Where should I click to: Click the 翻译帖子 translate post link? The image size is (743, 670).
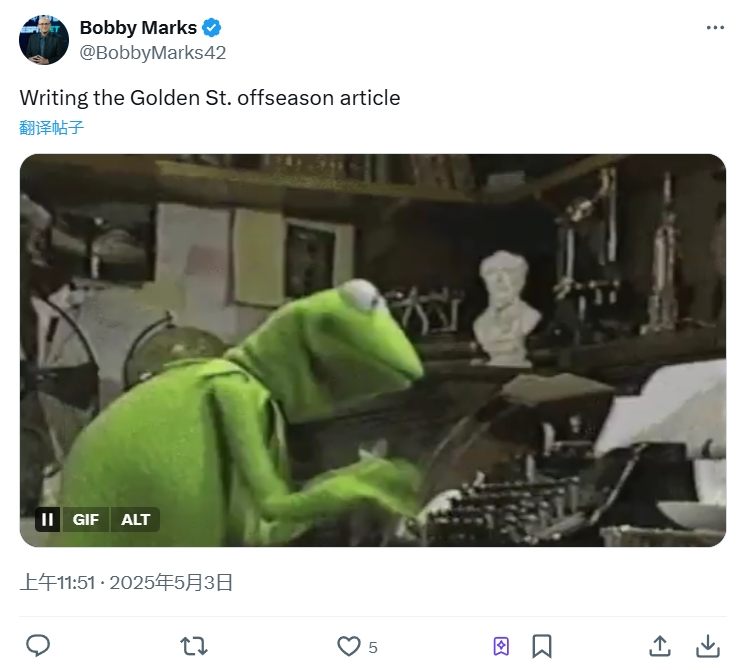[x=51, y=128]
